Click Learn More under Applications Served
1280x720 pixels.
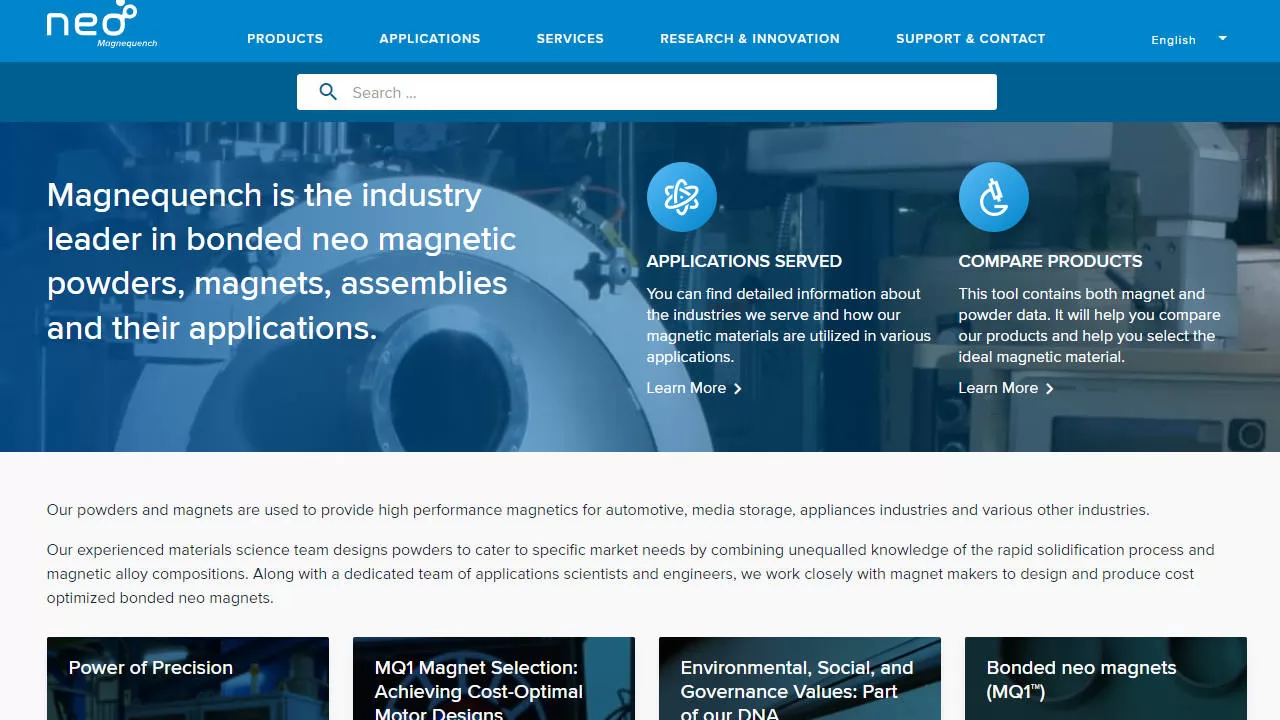coord(687,388)
